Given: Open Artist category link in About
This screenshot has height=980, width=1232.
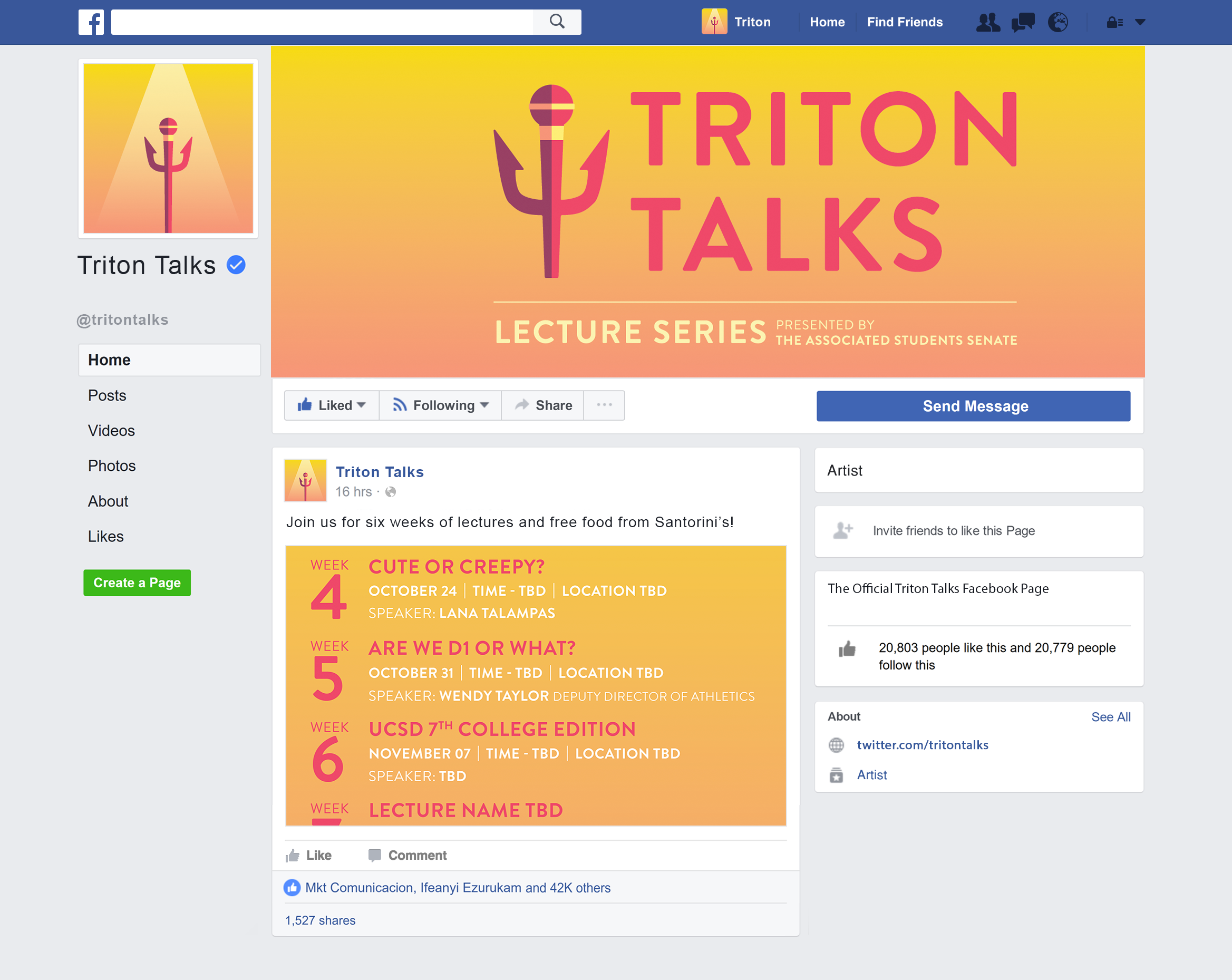Looking at the screenshot, I should [x=871, y=775].
